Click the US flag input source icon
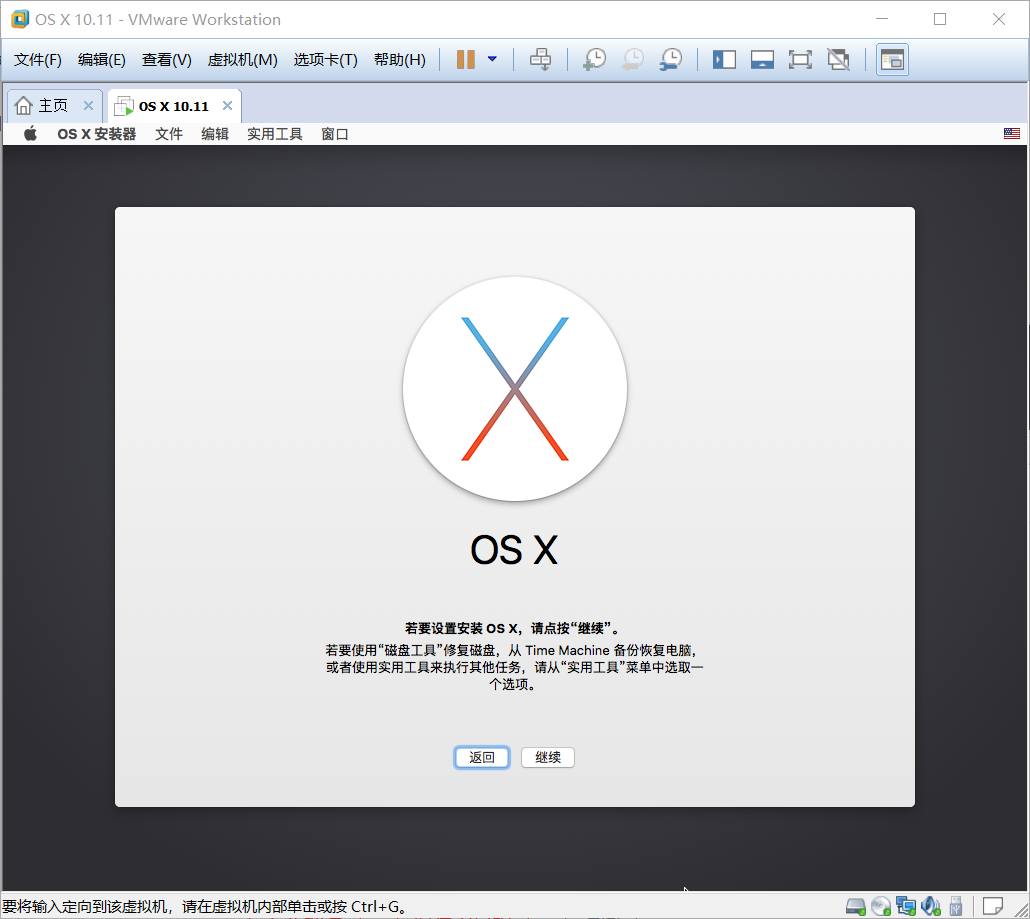This screenshot has height=919, width=1030. pos(1012,133)
